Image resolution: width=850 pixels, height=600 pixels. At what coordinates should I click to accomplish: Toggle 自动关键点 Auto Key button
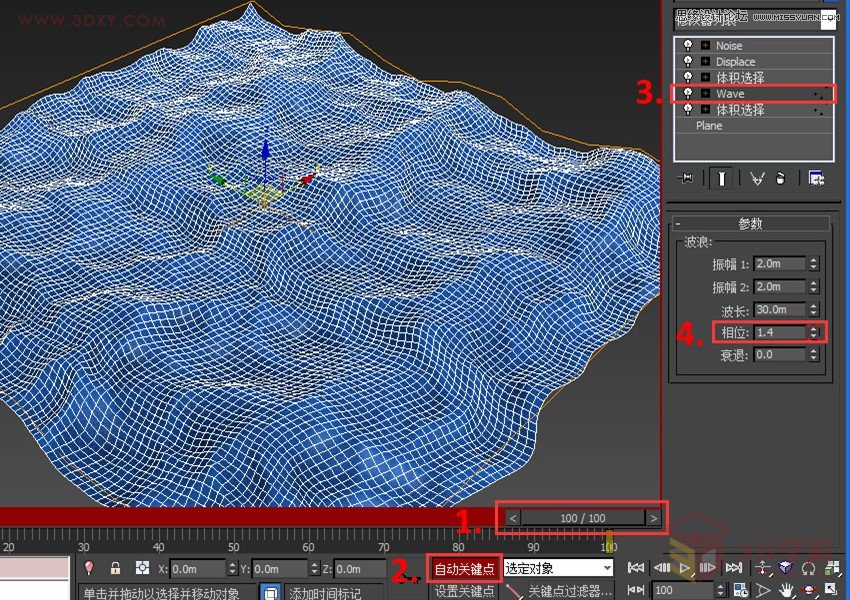pos(465,569)
